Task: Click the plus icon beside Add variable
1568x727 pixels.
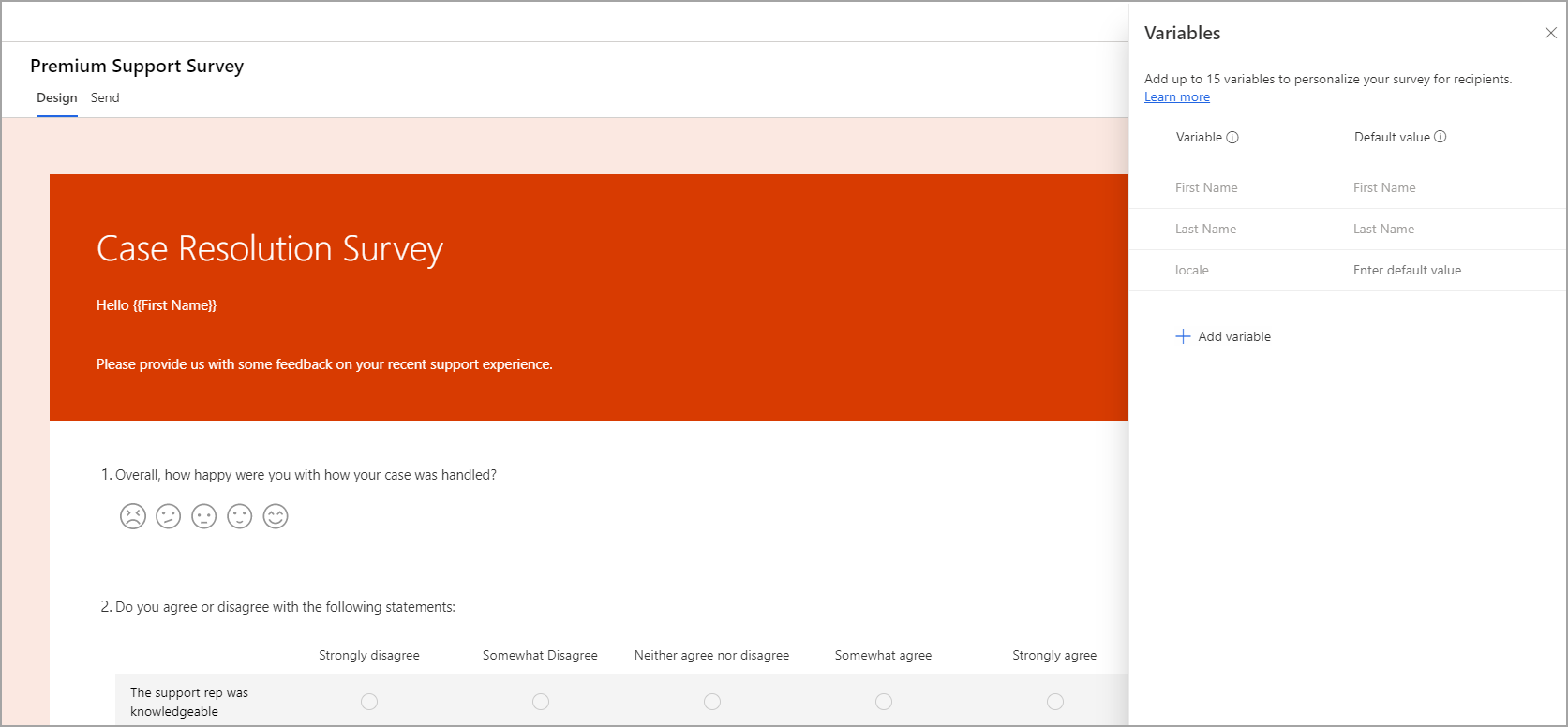Action: pos(1183,336)
